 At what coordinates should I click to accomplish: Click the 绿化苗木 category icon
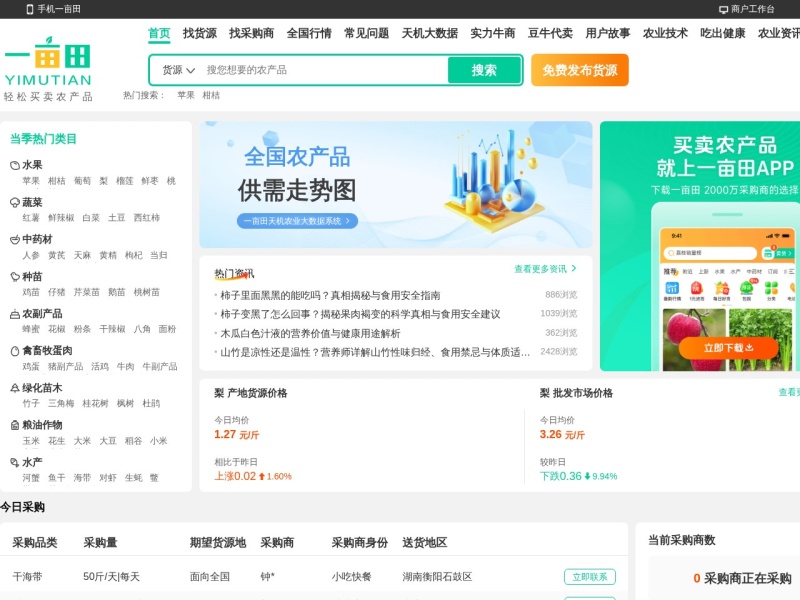coord(15,388)
